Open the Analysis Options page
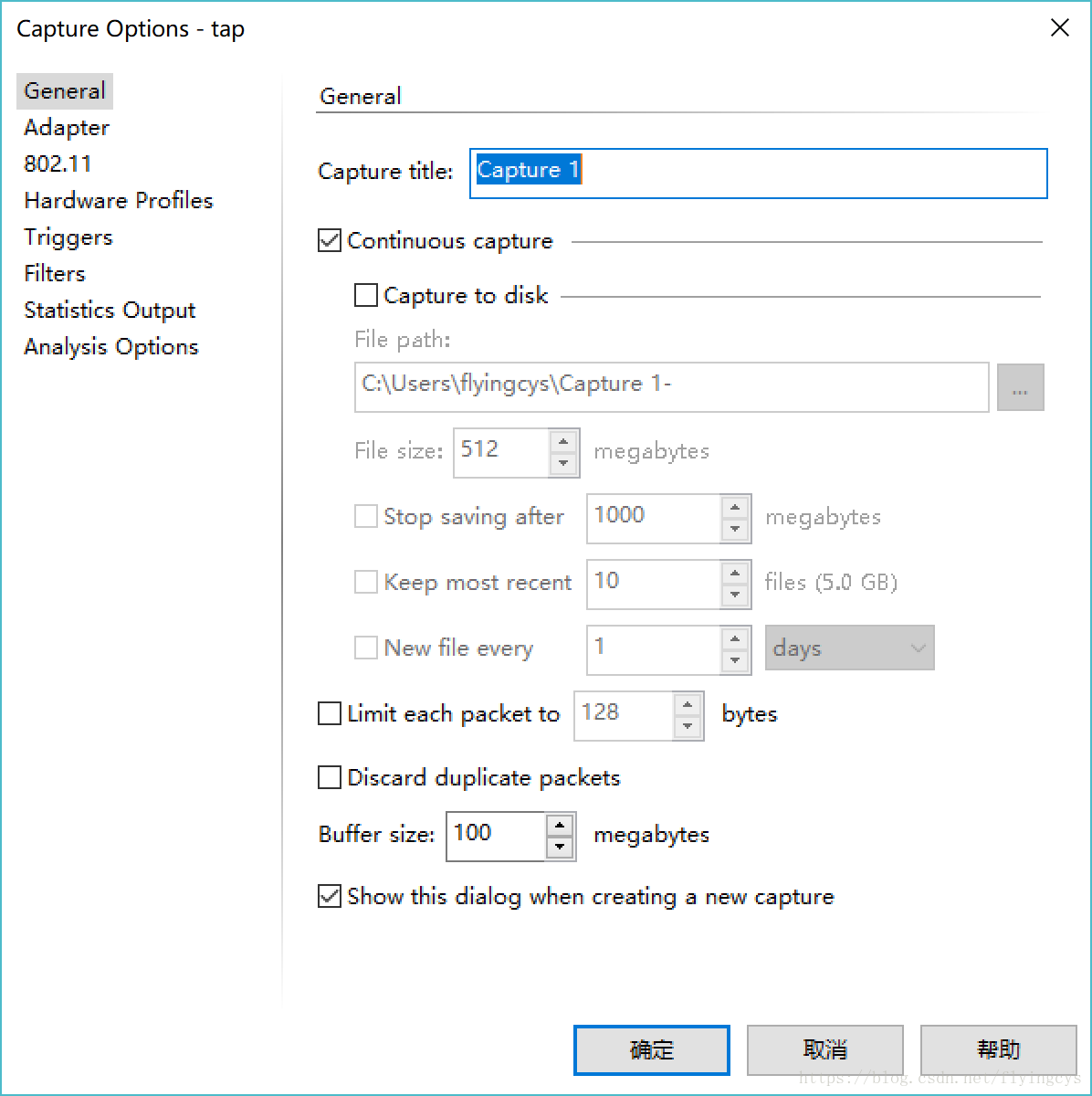The height and width of the screenshot is (1096, 1092). tap(111, 347)
